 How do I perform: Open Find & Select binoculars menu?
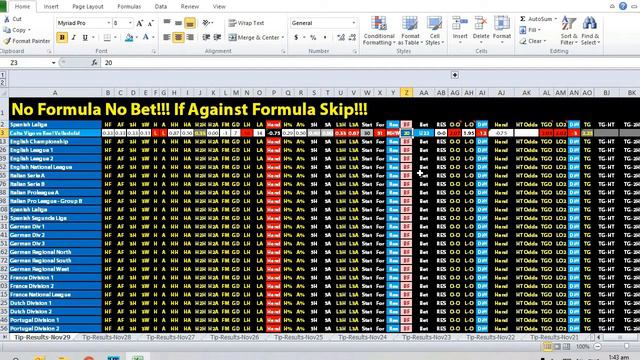tap(590, 31)
